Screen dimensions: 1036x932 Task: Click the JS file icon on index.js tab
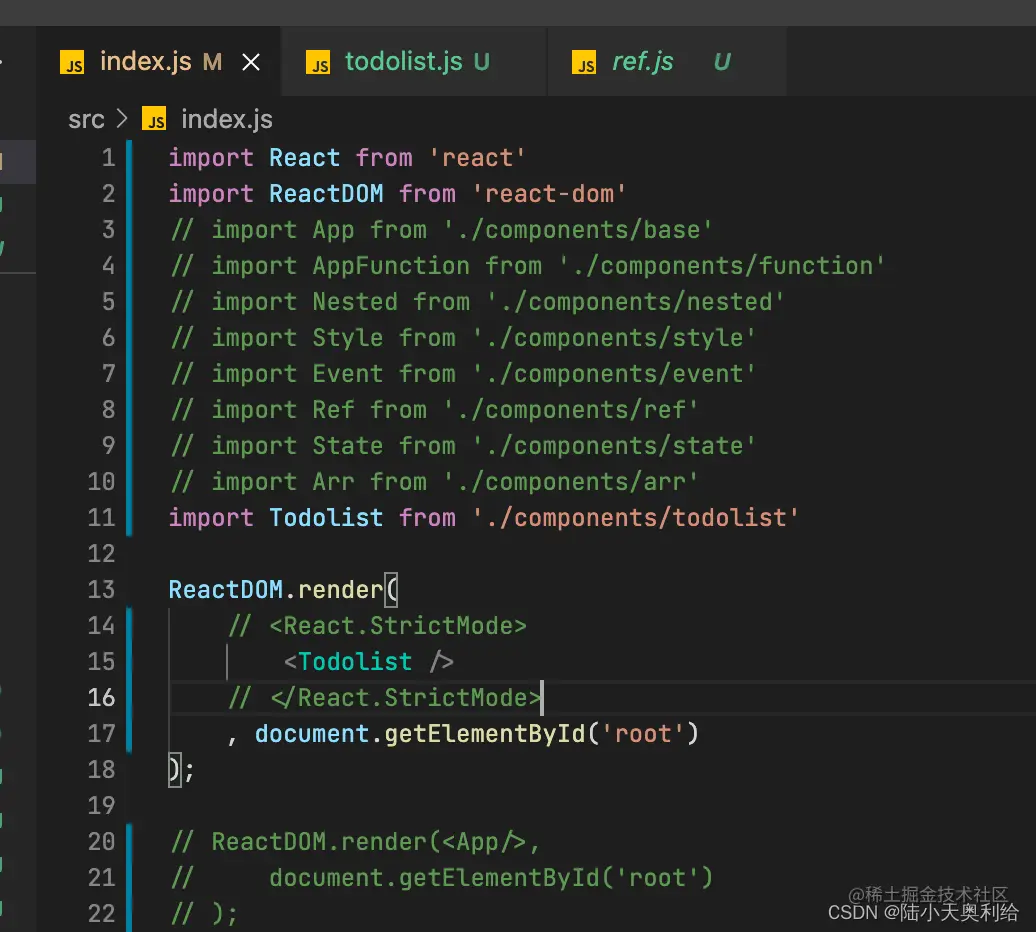click(72, 62)
